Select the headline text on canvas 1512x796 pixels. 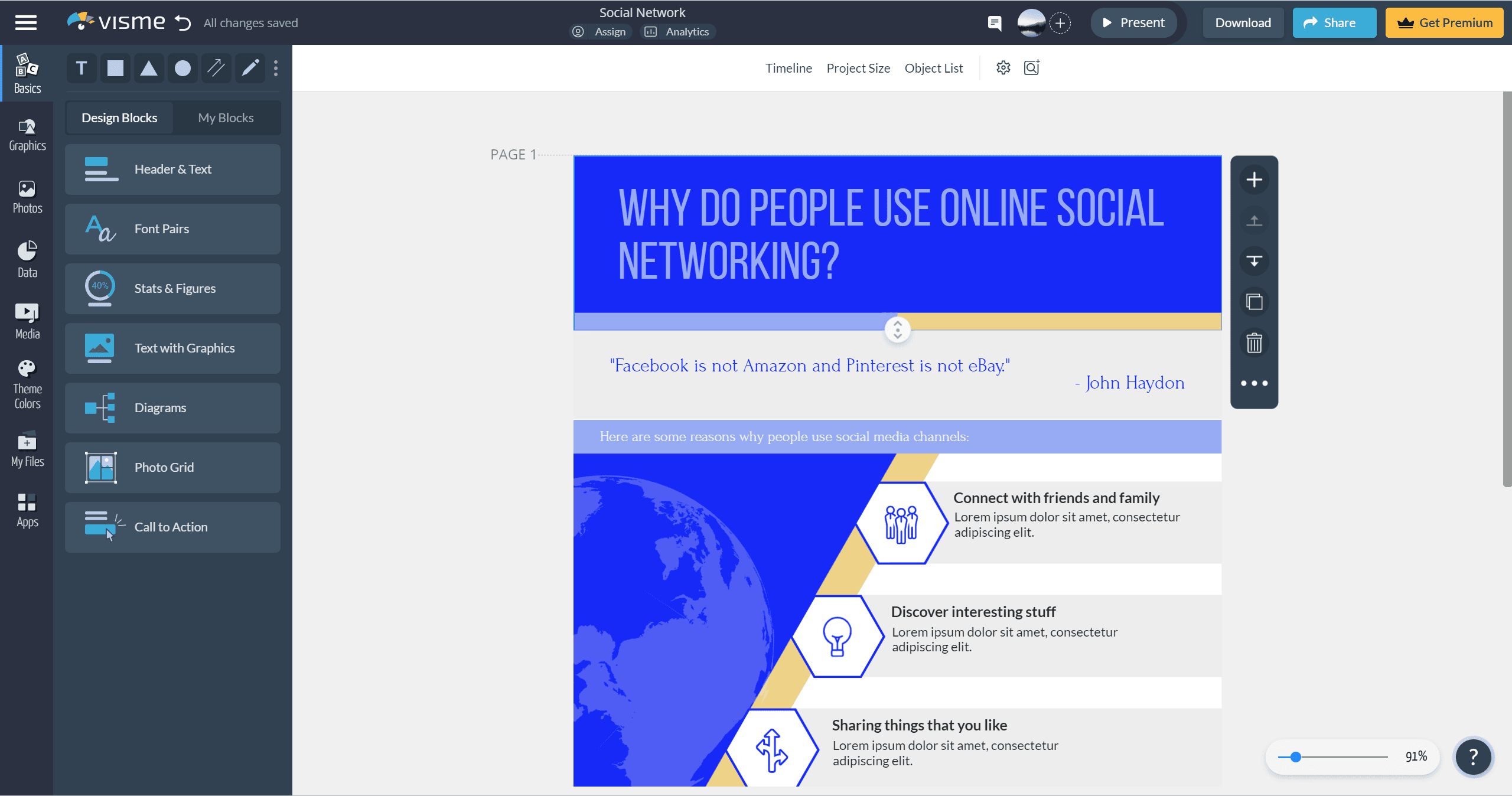tap(891, 234)
